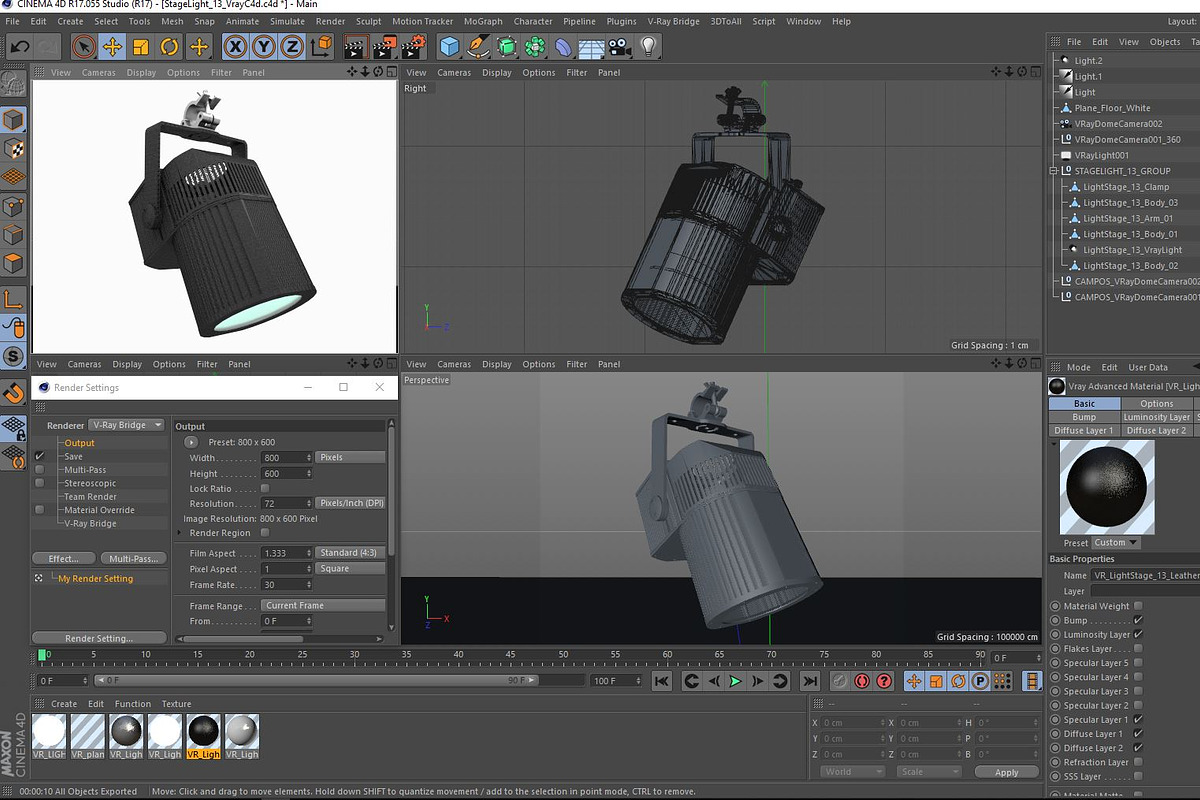This screenshot has width=1200, height=800.
Task: Collapse the STAGELIGHT_13_GROUP tree node
Action: (x=1053, y=171)
